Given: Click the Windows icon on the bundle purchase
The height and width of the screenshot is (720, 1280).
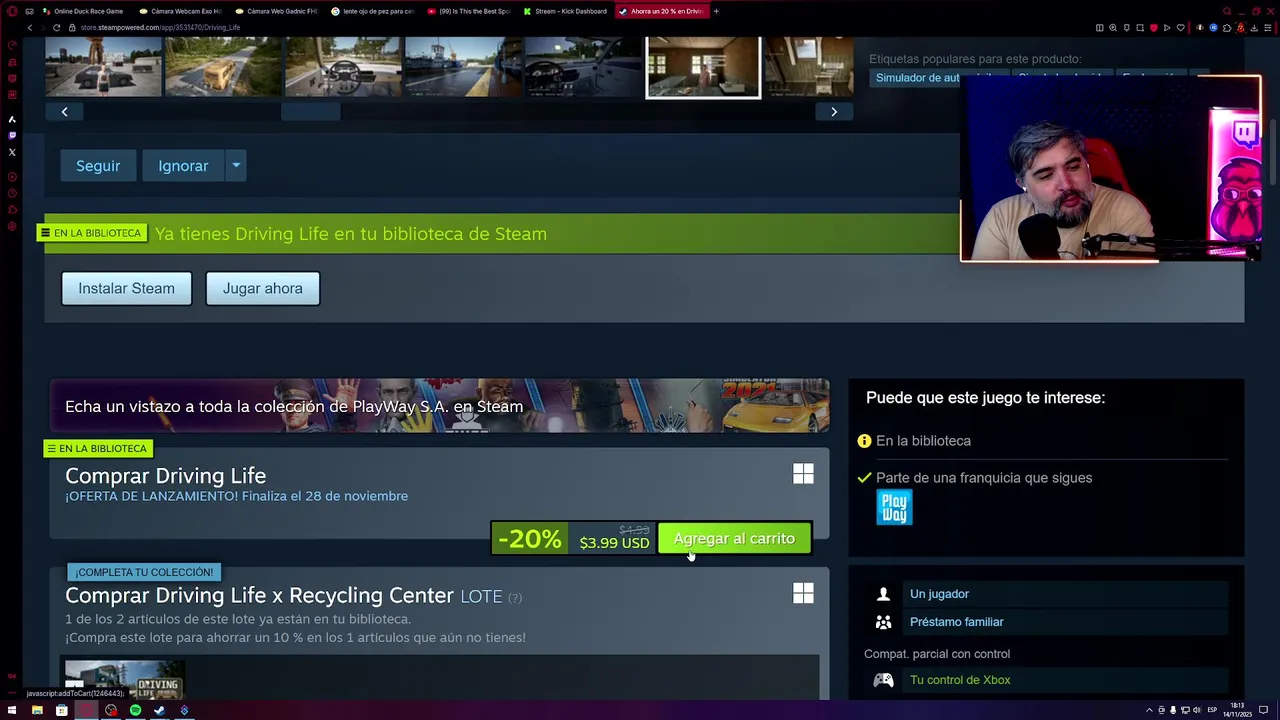Looking at the screenshot, I should tap(803, 594).
